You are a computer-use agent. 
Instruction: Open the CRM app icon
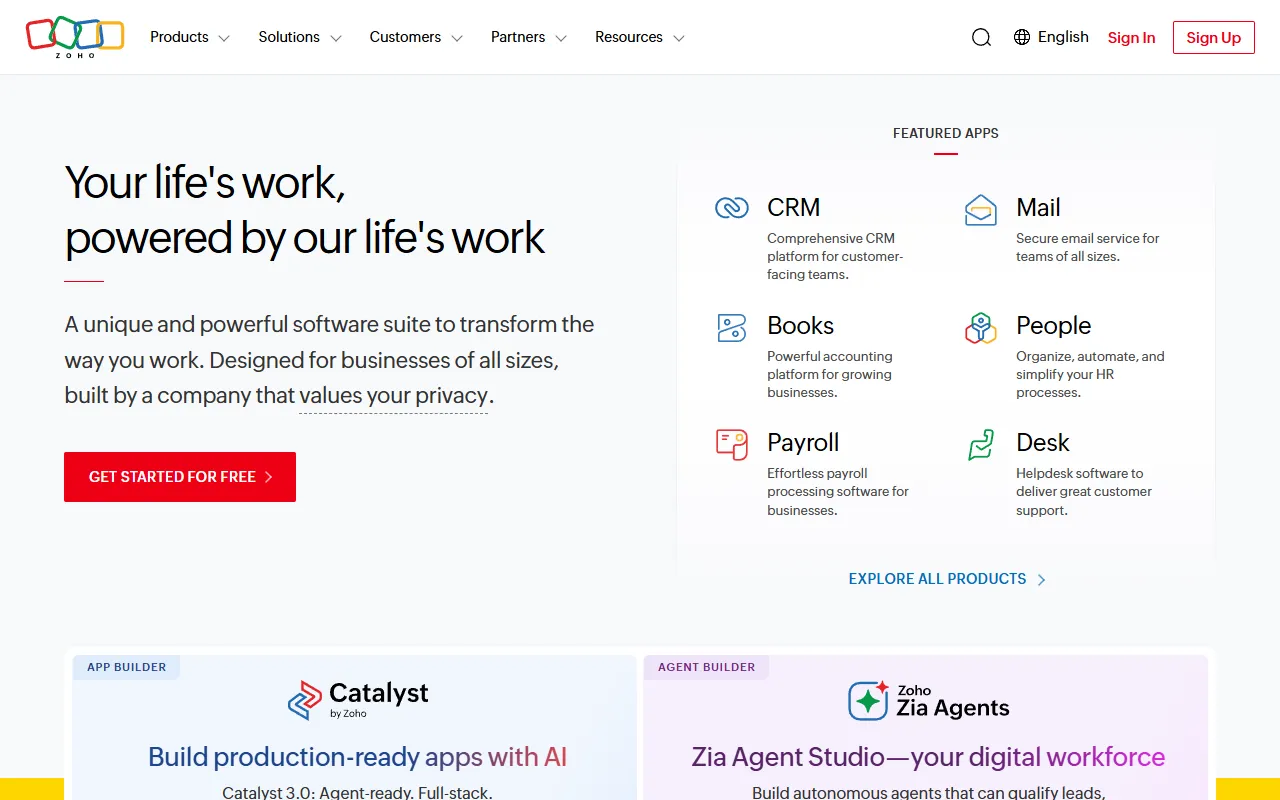(732, 208)
